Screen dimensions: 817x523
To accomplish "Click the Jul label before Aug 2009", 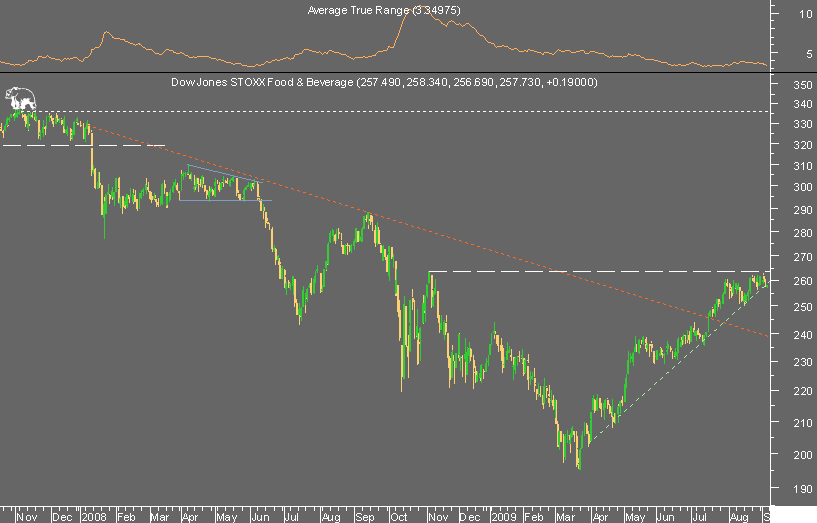I will [x=699, y=517].
